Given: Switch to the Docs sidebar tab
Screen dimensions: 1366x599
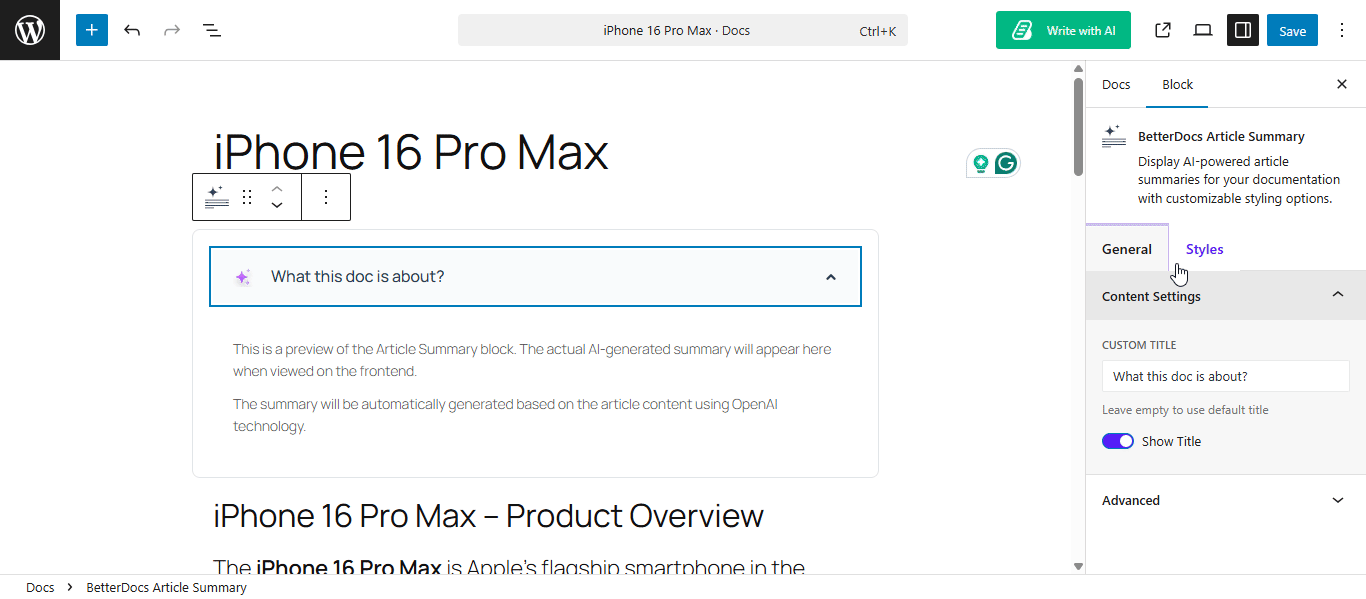Looking at the screenshot, I should (x=1116, y=84).
